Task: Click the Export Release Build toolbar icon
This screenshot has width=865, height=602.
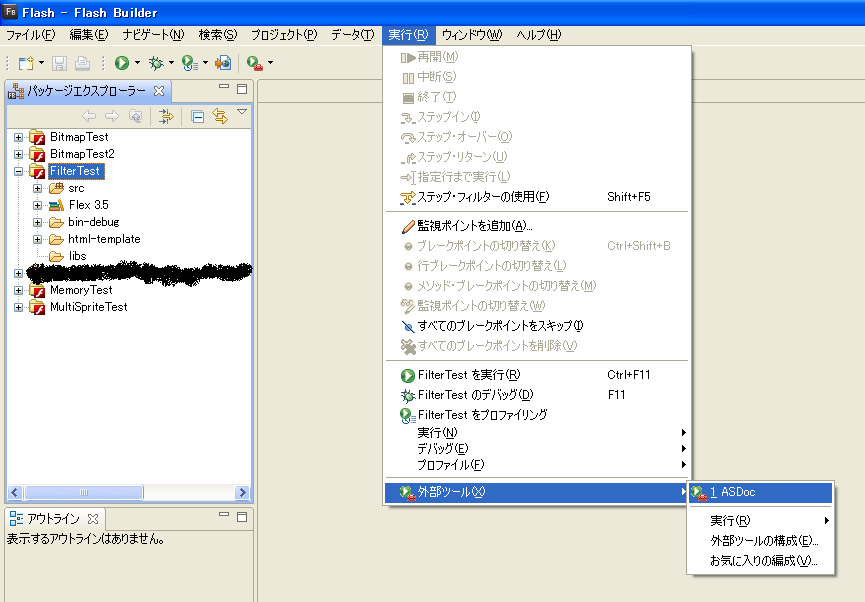Action: pyautogui.click(x=223, y=63)
